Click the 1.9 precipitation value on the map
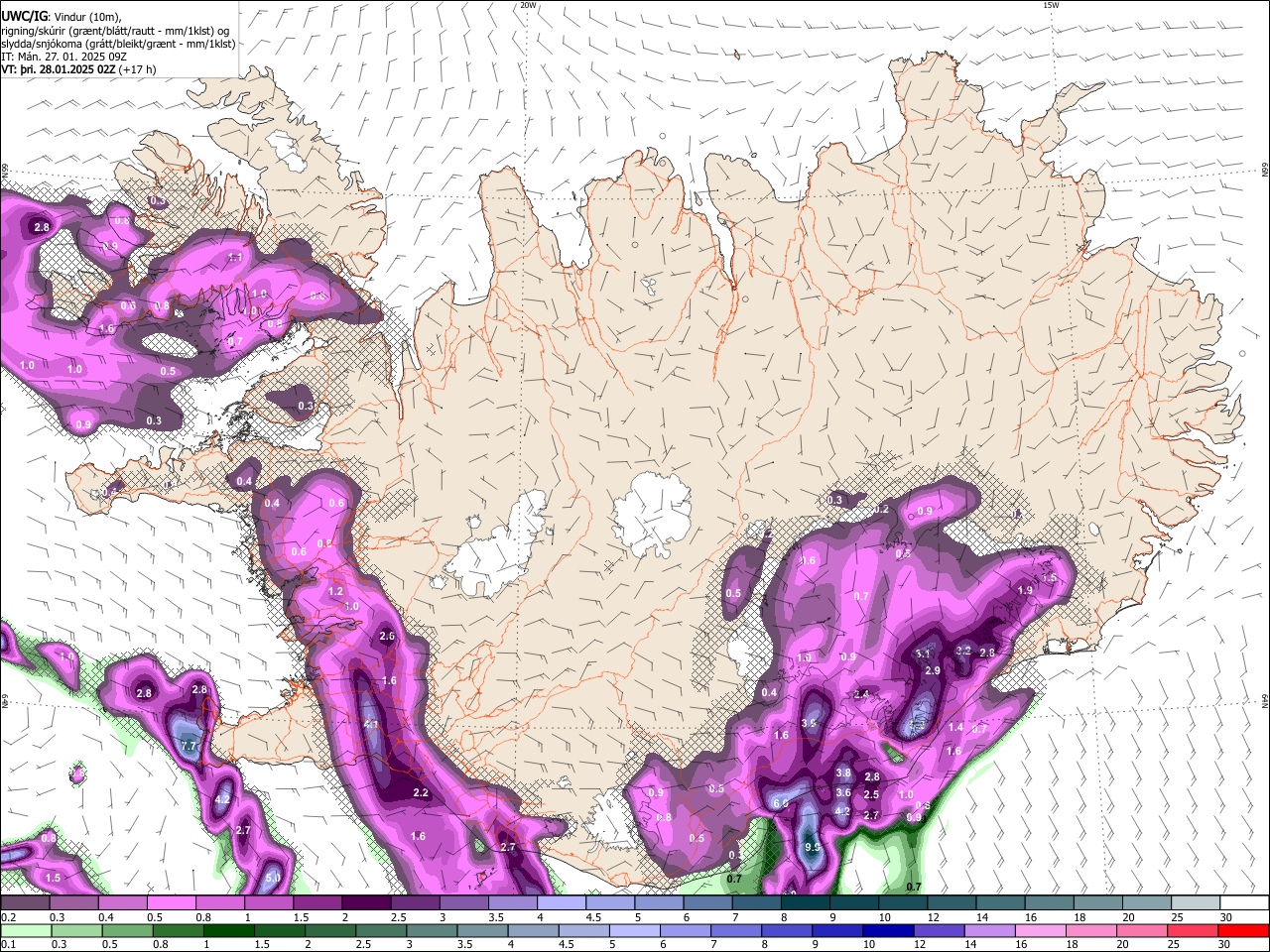 1025,590
